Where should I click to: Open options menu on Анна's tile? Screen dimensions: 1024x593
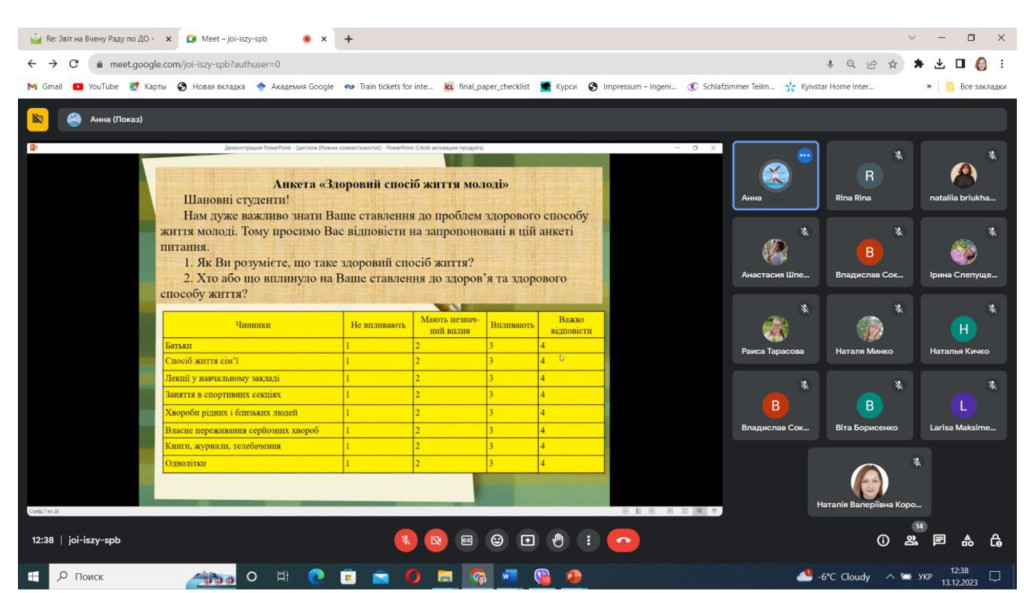[x=804, y=155]
